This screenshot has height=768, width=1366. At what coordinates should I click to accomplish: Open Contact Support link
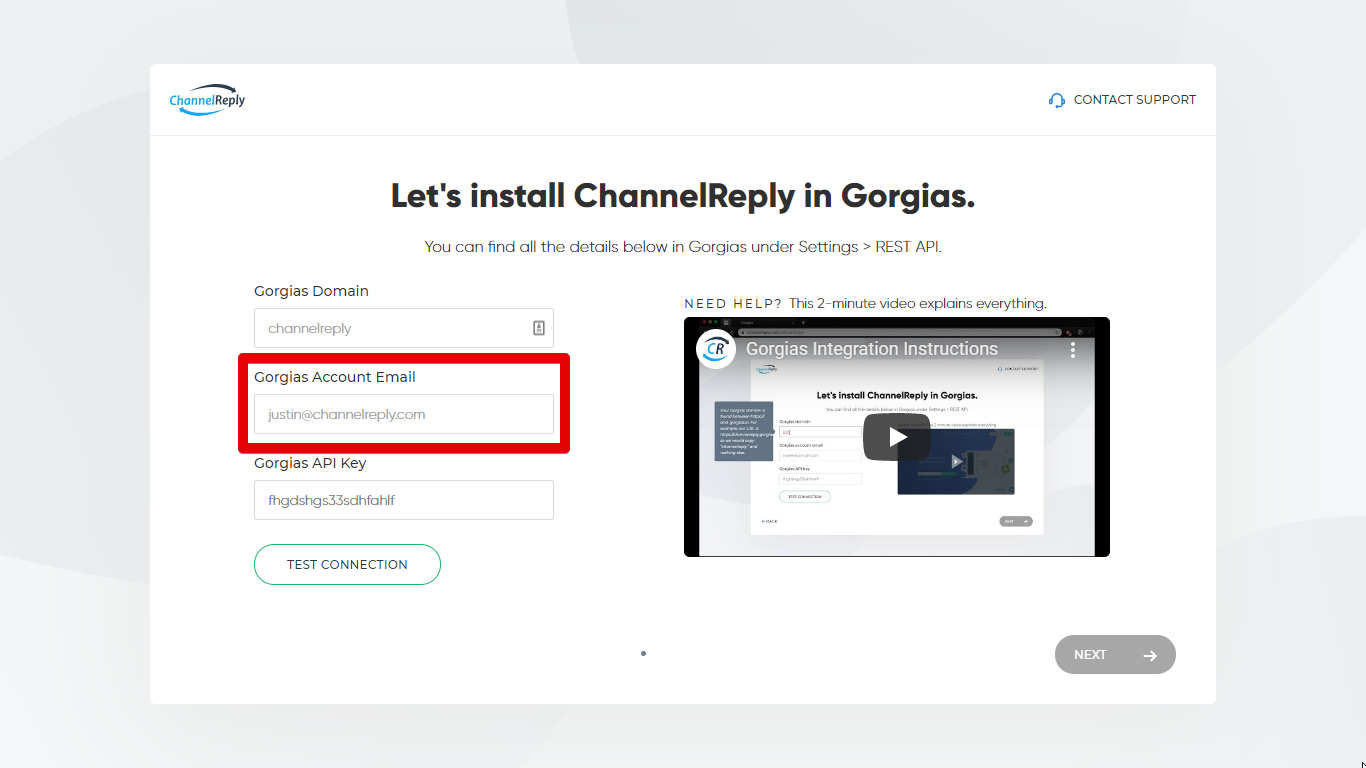pyautogui.click(x=1122, y=100)
